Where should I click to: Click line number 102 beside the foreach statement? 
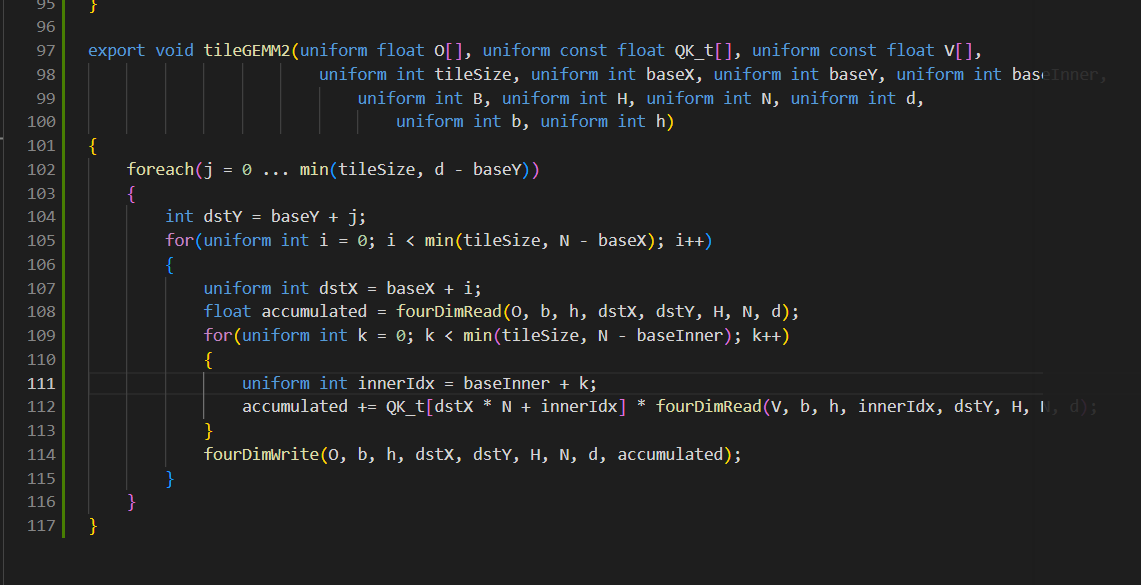click(41, 170)
